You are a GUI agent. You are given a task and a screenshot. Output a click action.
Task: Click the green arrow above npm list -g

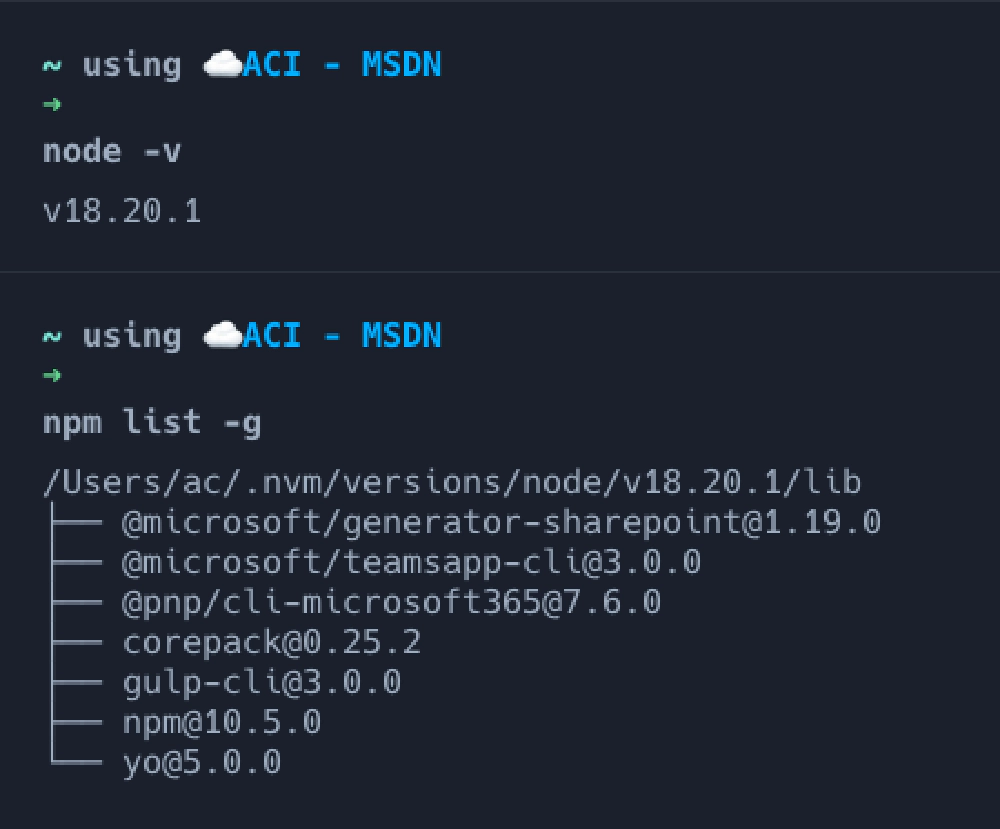53,375
